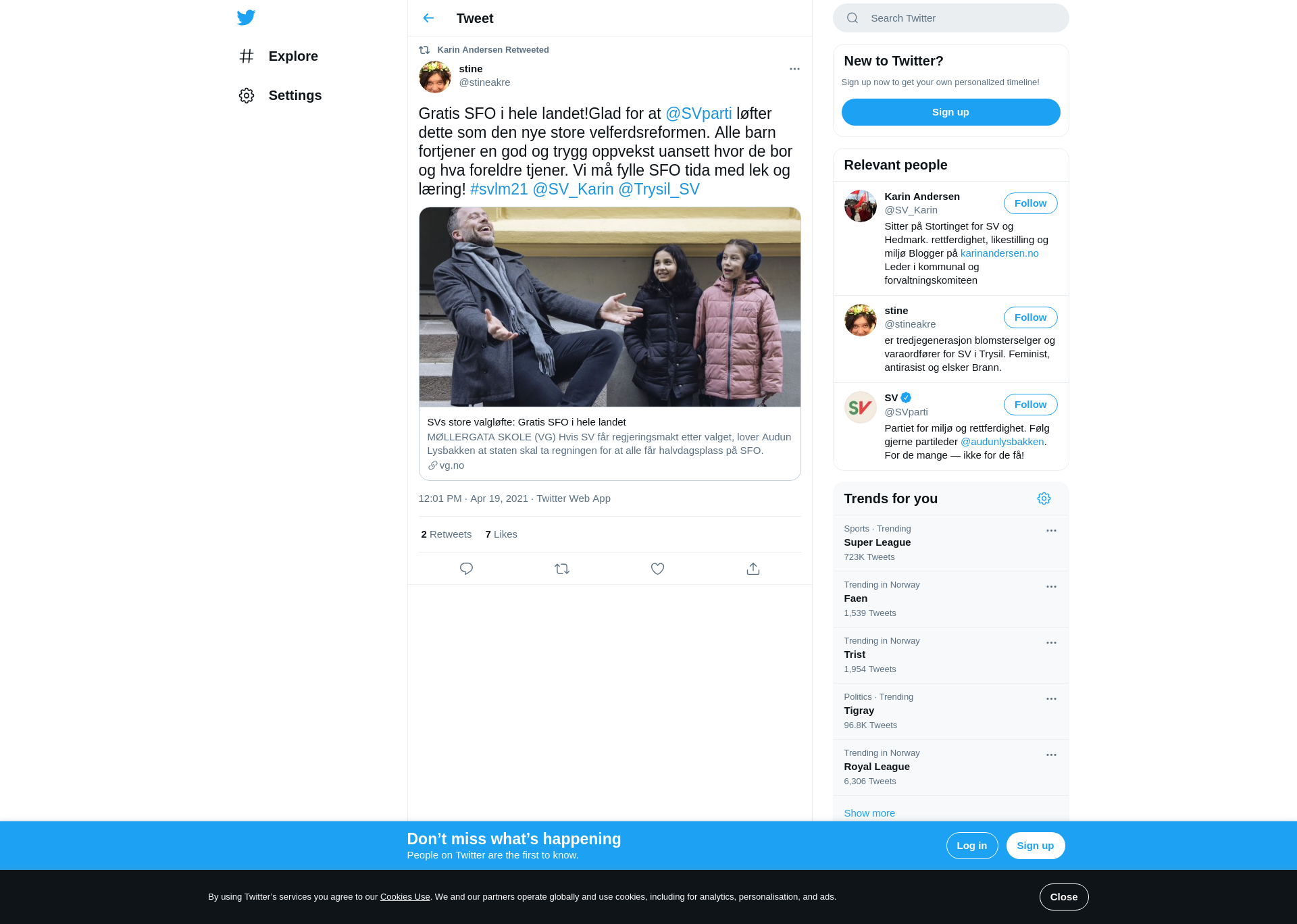Follow SV @SVparti
Screen dimensions: 1297x924
(1031, 405)
